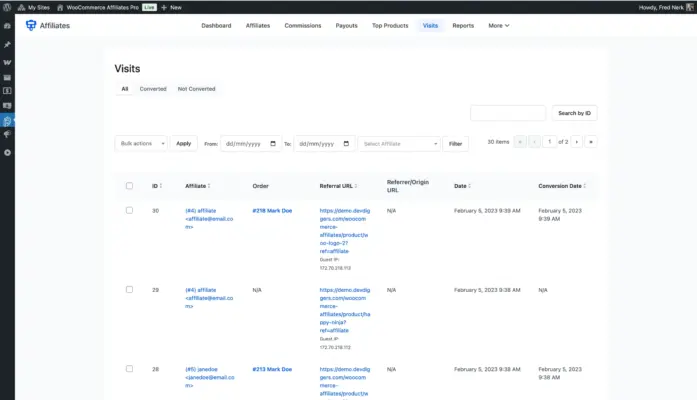Open referral URL for visit 29
This screenshot has width=697, height=400.
coord(344,310)
